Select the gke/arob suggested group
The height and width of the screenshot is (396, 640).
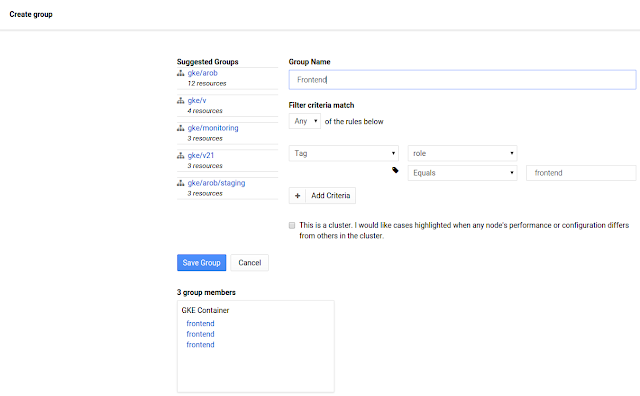tap(202, 73)
